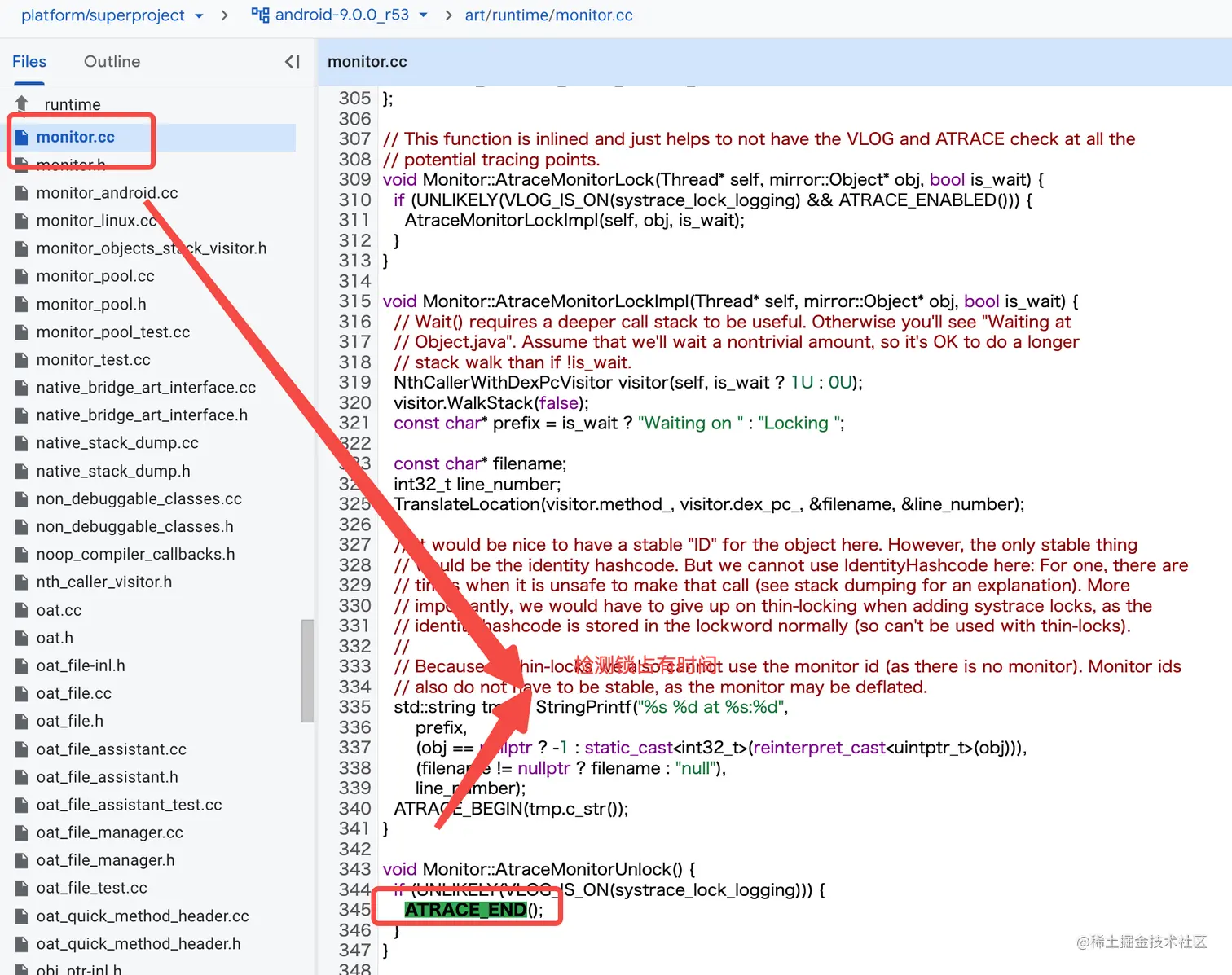Click line number 315
The image size is (1232, 975).
pyautogui.click(x=354, y=301)
